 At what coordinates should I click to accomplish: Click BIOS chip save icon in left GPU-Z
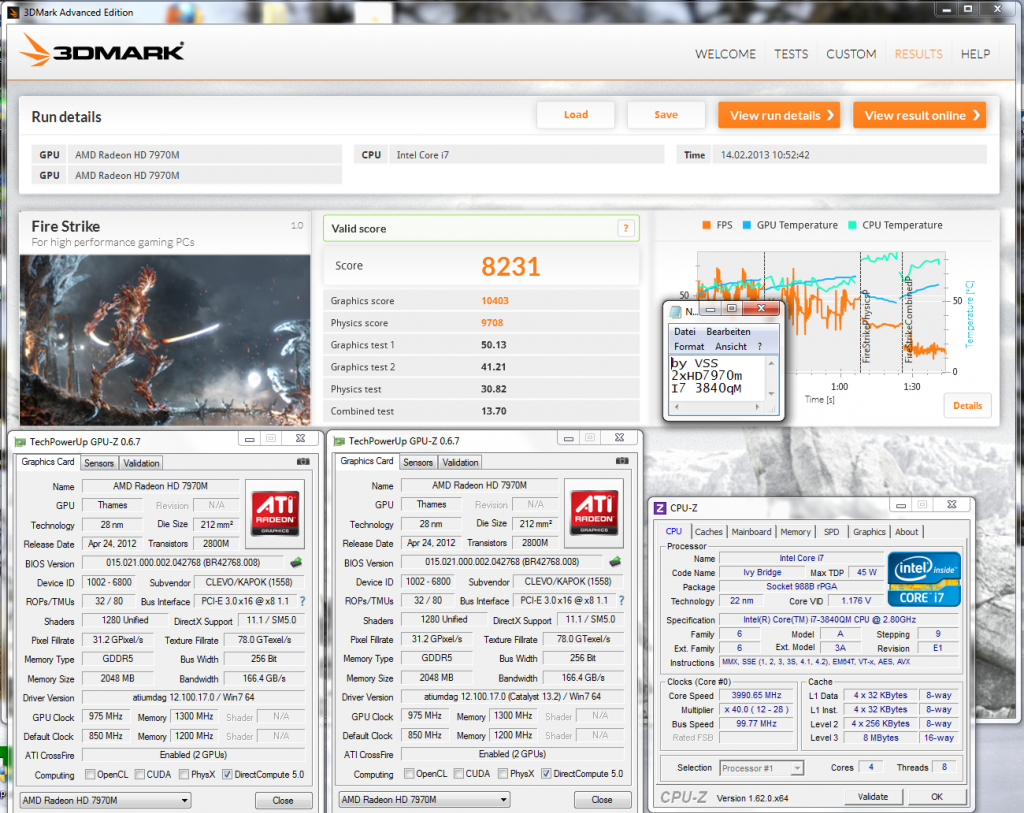[296, 562]
